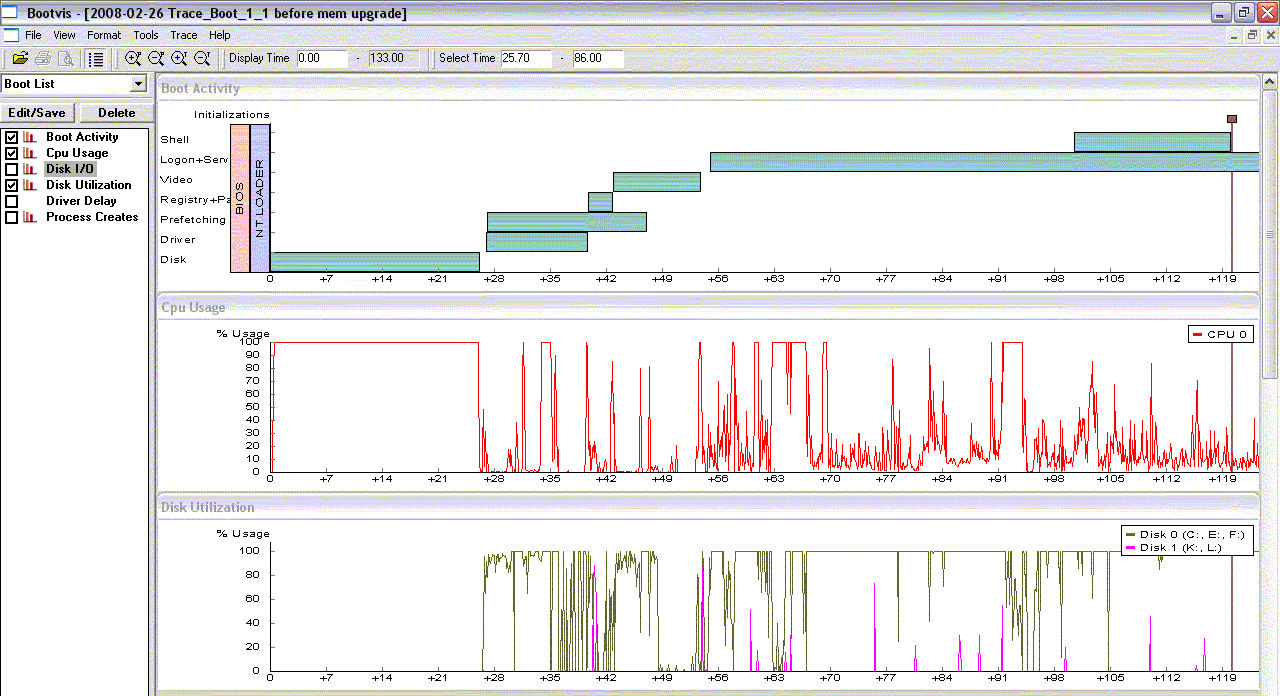The width and height of the screenshot is (1280, 696).
Task: Click the leftmost zoom-in magnifier icon
Action: click(x=133, y=58)
